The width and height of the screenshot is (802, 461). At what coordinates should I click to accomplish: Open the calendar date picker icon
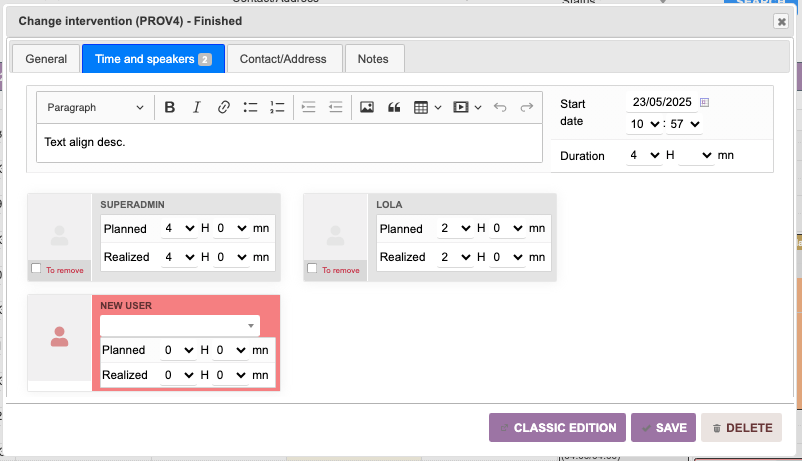704,102
